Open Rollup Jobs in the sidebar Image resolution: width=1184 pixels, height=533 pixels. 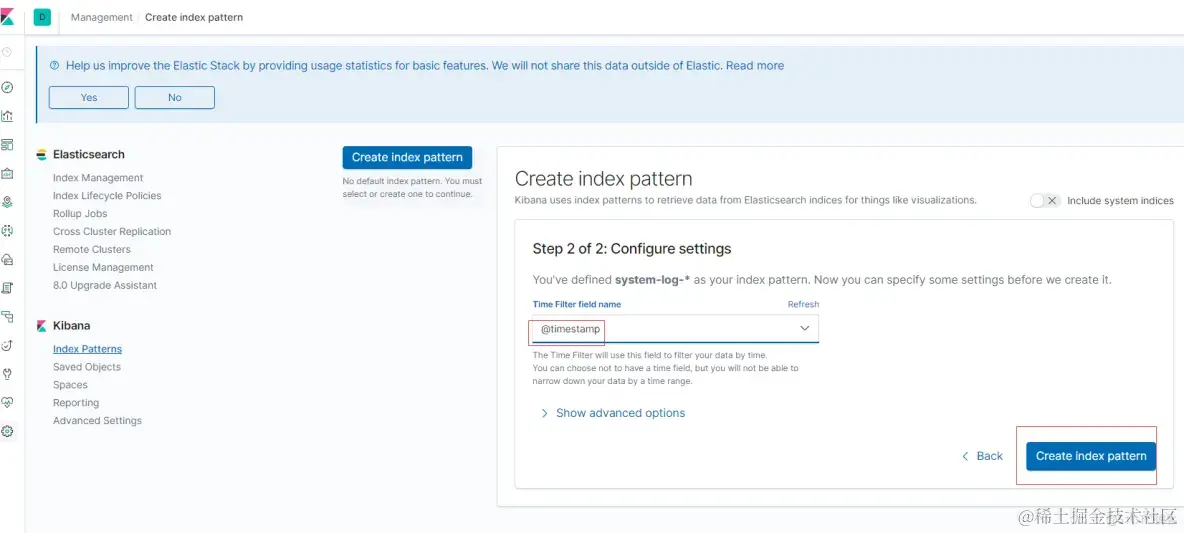coord(80,214)
